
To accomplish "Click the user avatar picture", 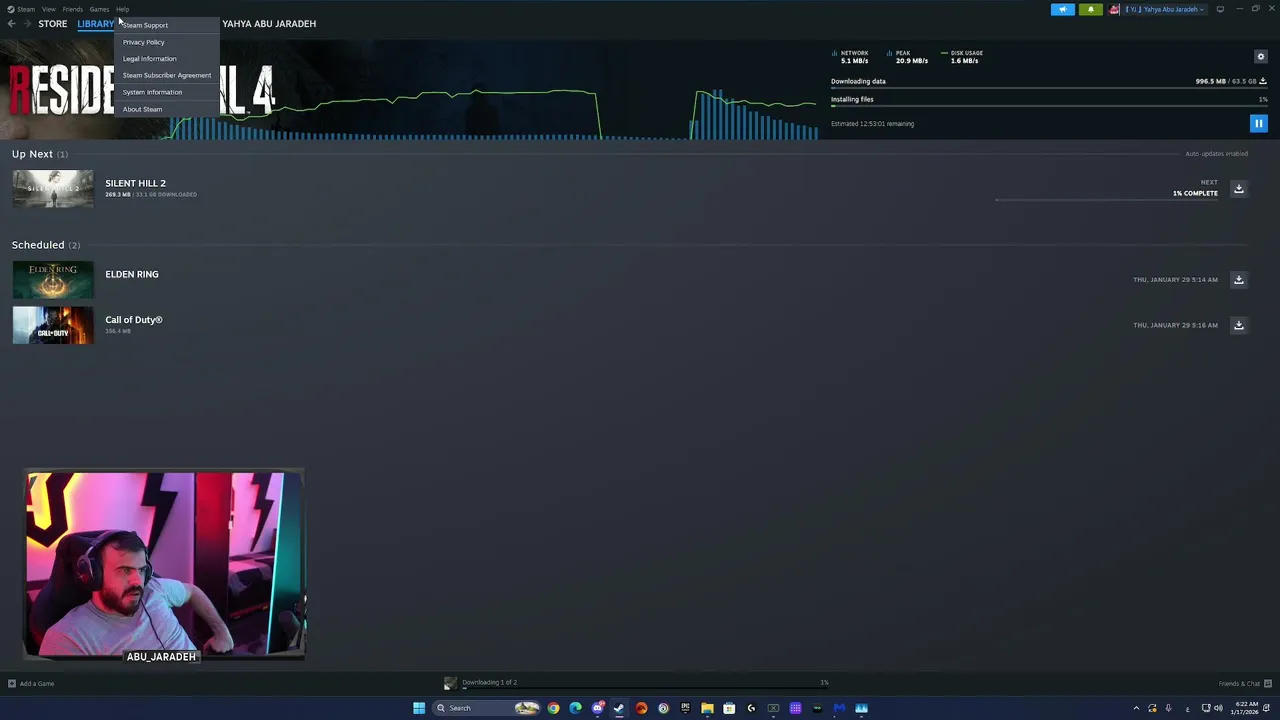I will pyautogui.click(x=1114, y=9).
